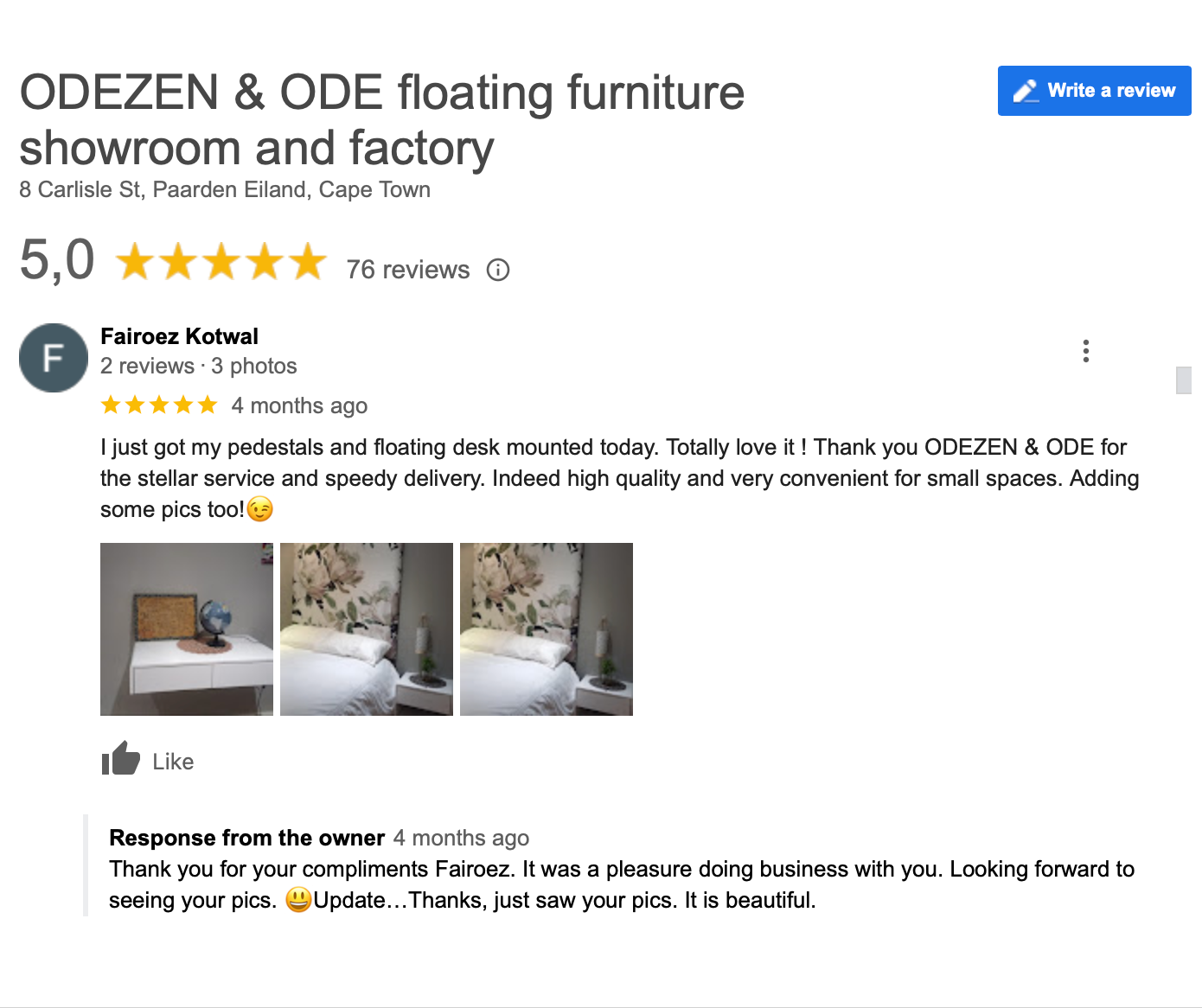Screen dimensions: 1202x1008
Task: Click the small star rating on Fairoez's review
Action: [x=159, y=405]
